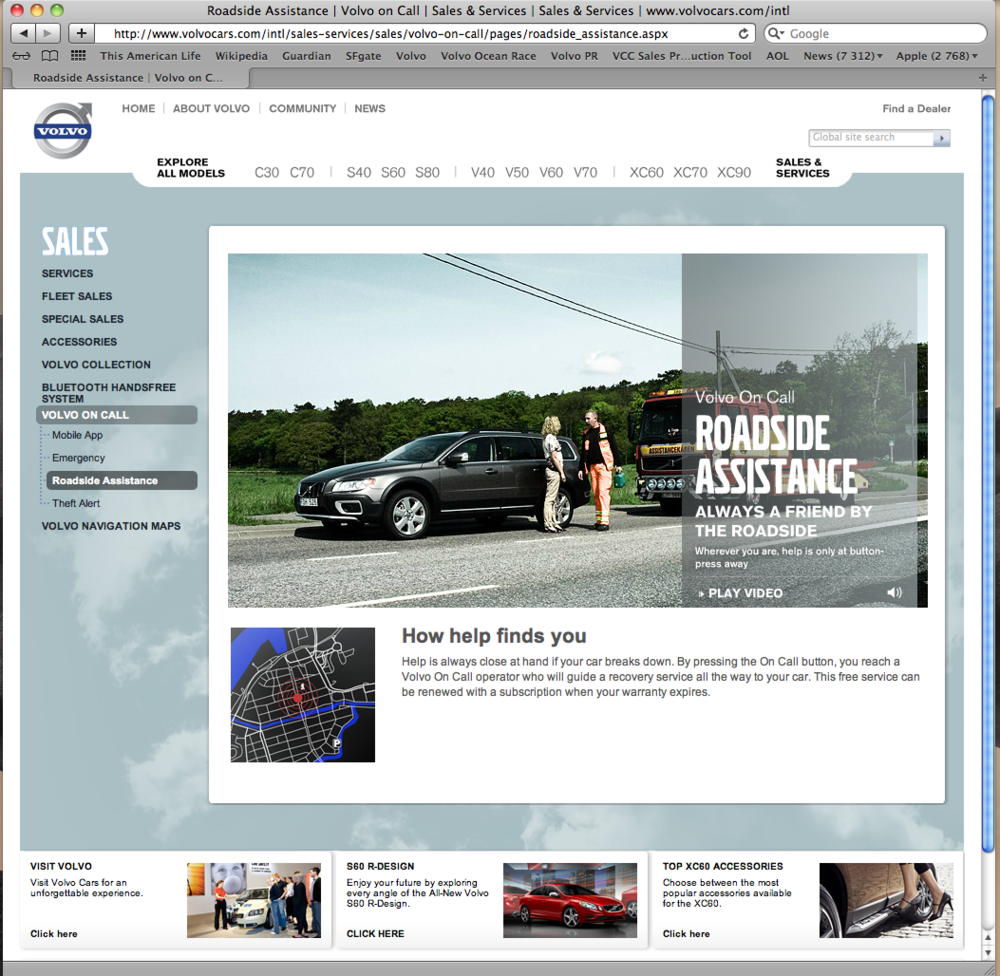Open the S60 R-Design car thumbnail
The width and height of the screenshot is (1000, 976).
569,900
